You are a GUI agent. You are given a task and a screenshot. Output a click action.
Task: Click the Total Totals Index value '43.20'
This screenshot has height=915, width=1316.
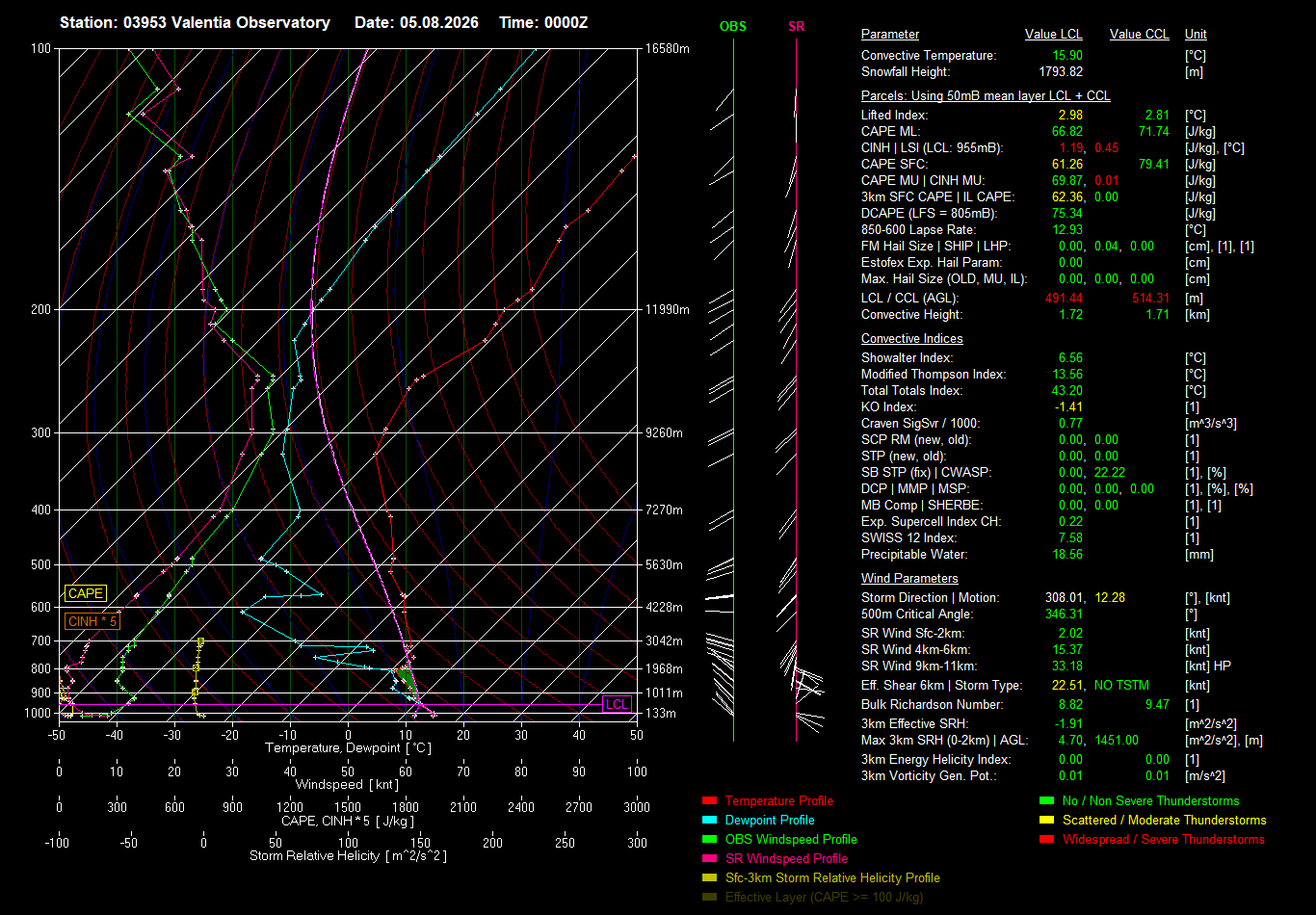[x=1067, y=391]
